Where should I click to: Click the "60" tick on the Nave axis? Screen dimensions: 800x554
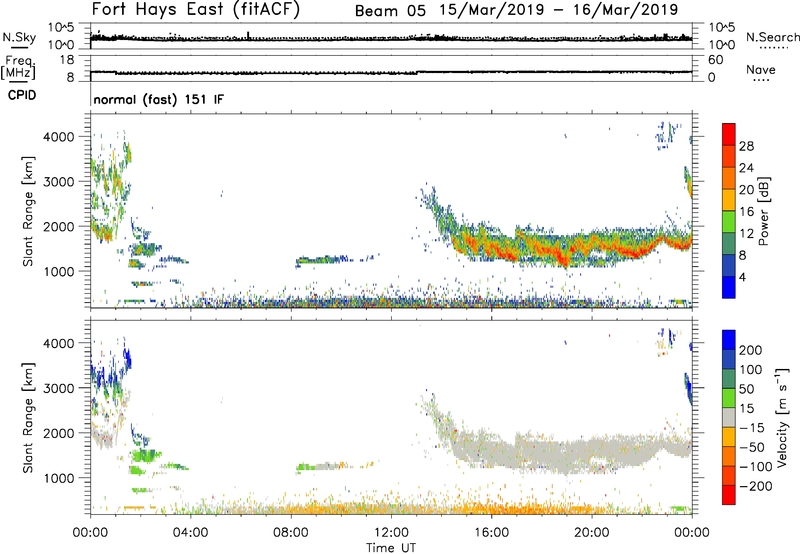pos(715,60)
